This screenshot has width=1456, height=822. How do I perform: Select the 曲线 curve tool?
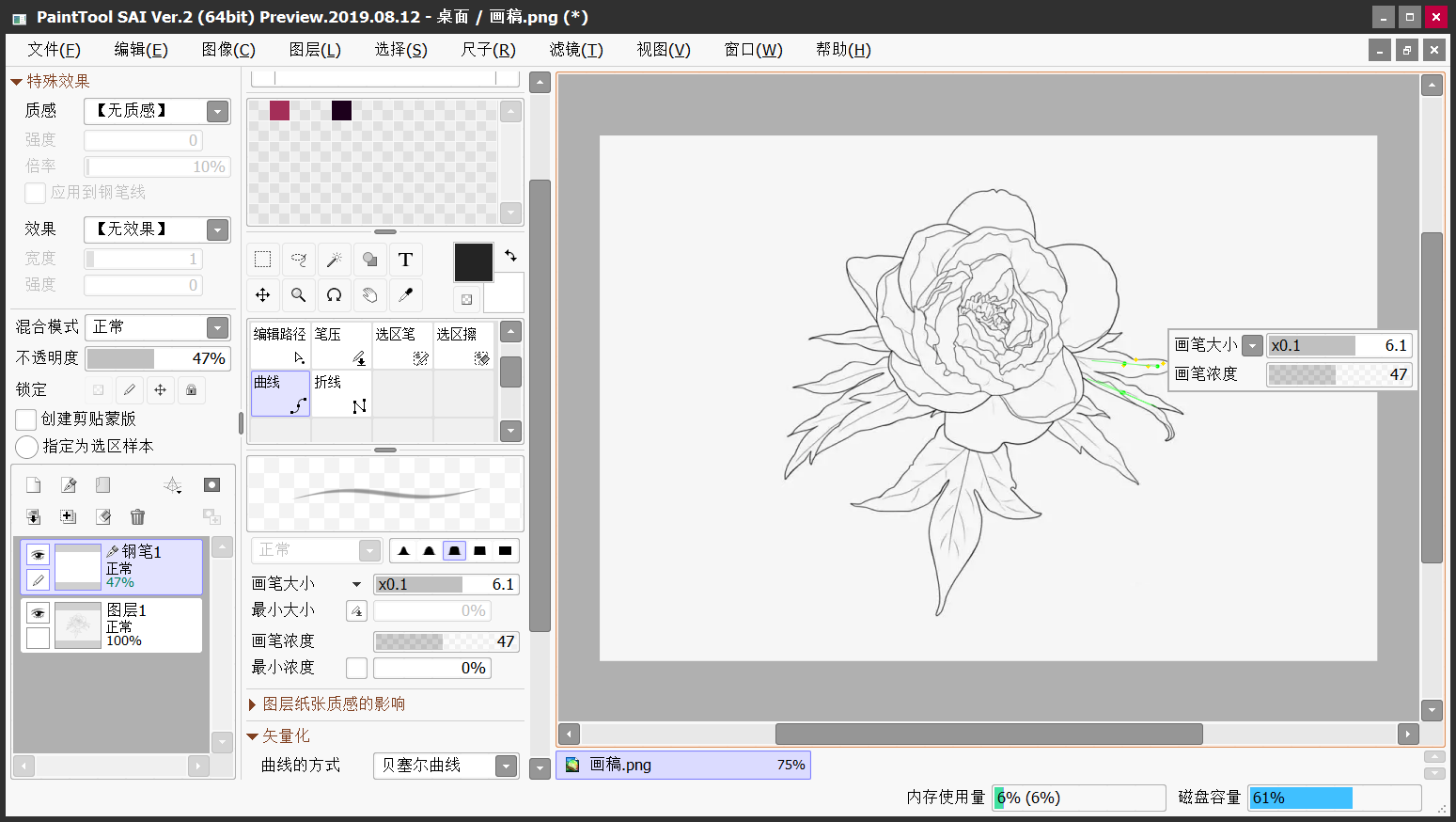coord(280,393)
